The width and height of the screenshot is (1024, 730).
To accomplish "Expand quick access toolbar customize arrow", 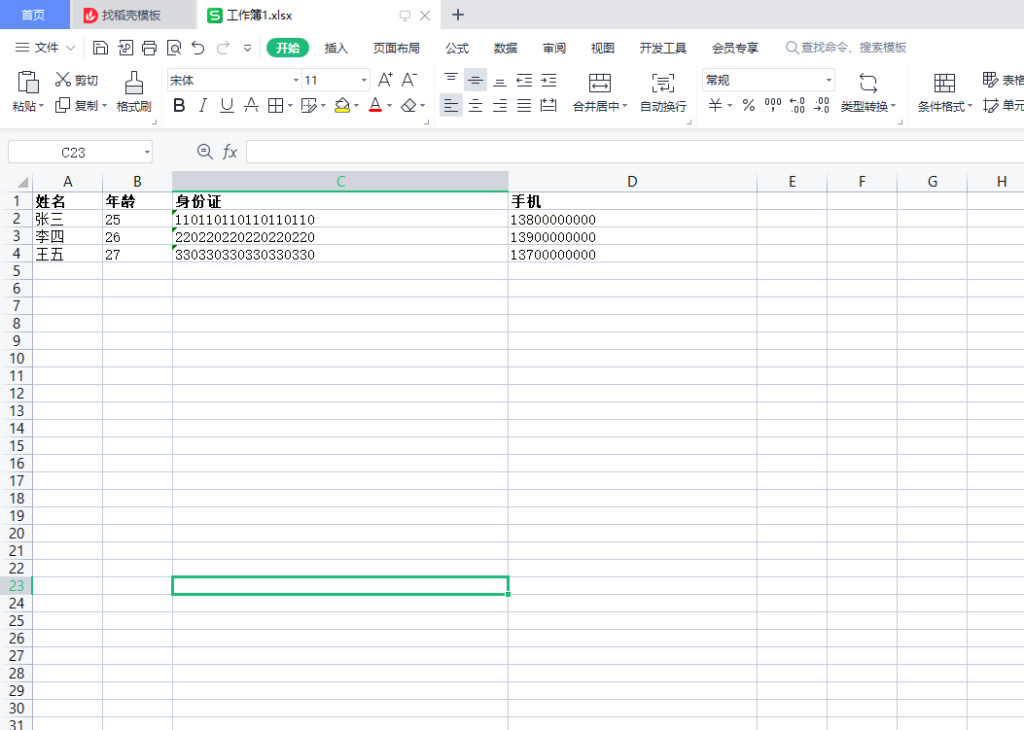I will 248,48.
